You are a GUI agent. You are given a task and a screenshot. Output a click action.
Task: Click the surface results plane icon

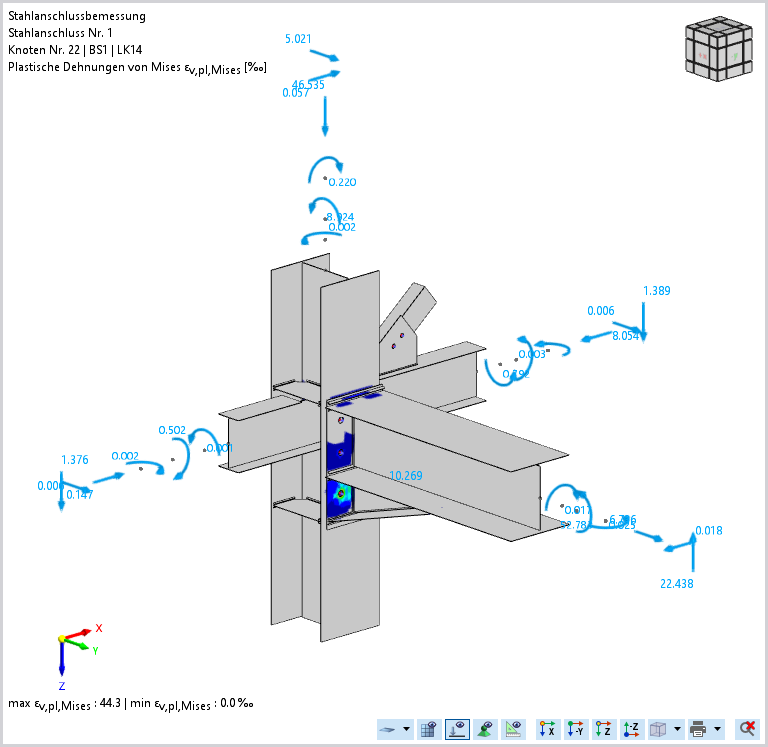point(387,729)
